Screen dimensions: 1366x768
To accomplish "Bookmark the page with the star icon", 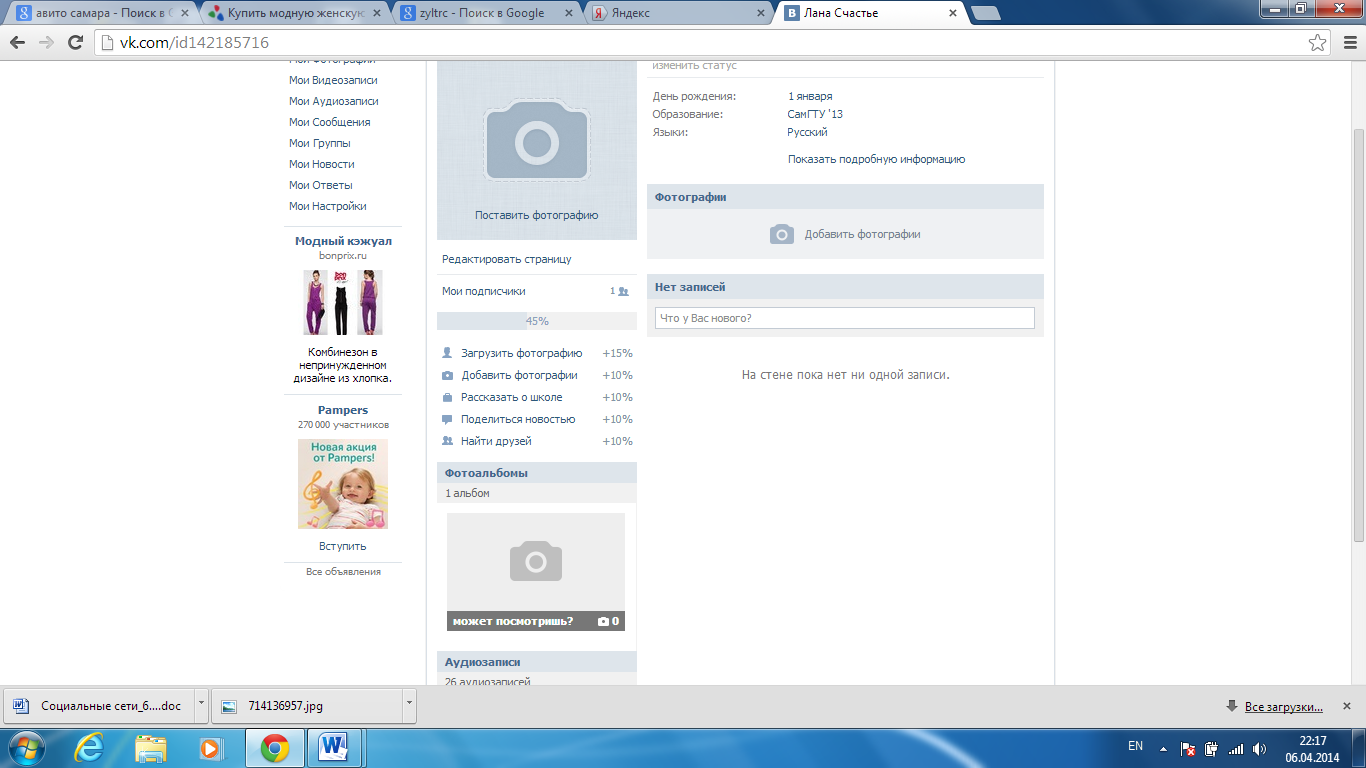I will point(1318,43).
